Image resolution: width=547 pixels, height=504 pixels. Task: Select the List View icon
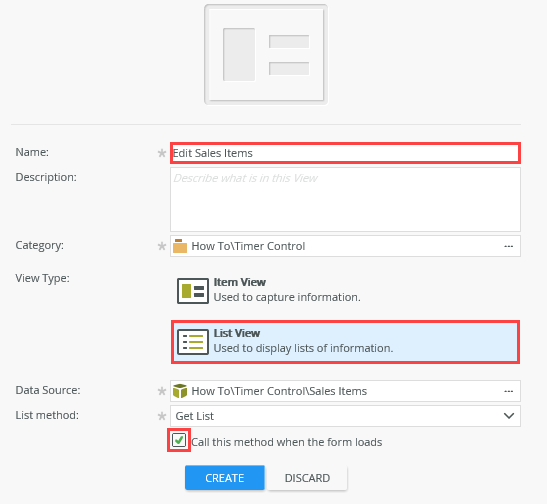coord(193,342)
